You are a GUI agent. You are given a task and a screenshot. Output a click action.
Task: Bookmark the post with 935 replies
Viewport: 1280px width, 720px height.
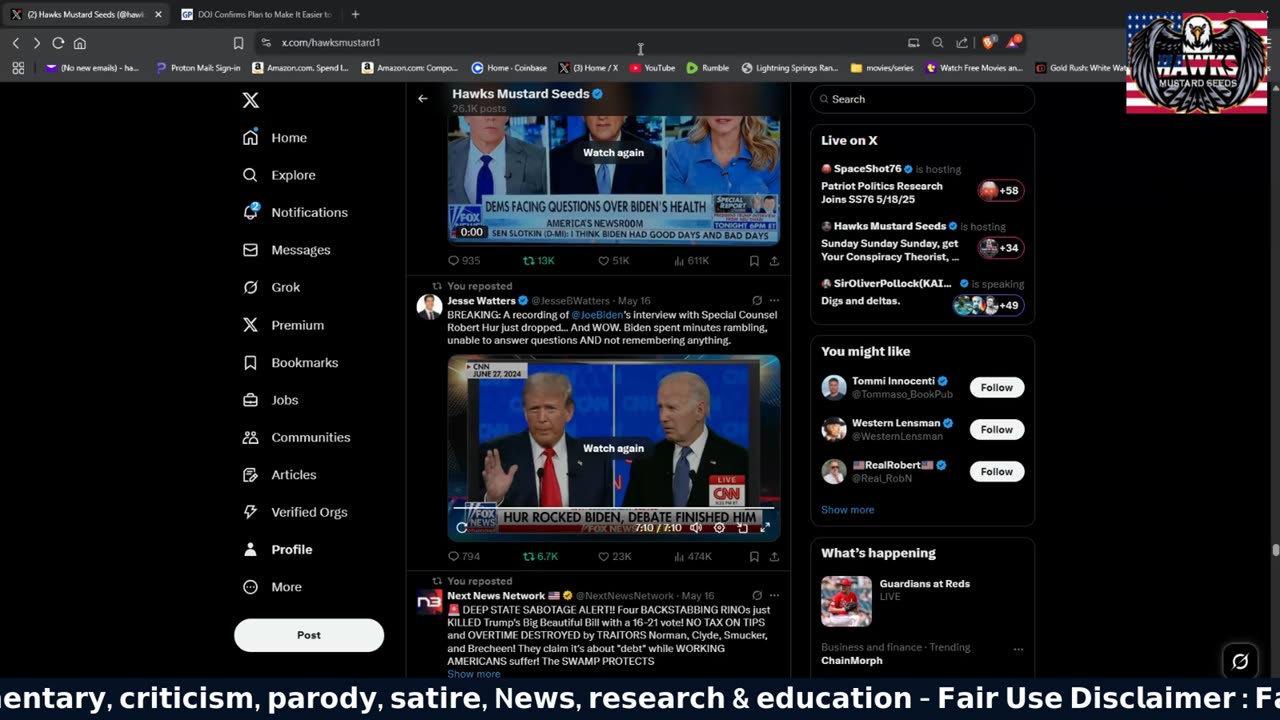[754, 260]
